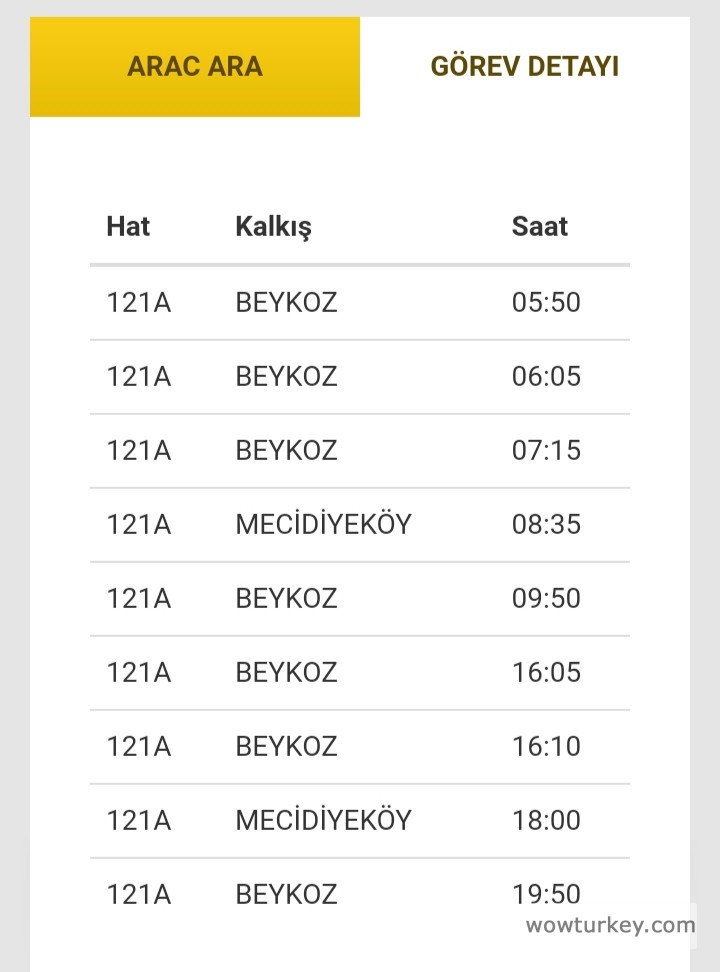This screenshot has height=972, width=720.
Task: Click the 16:10 departure time
Action: pos(546,746)
